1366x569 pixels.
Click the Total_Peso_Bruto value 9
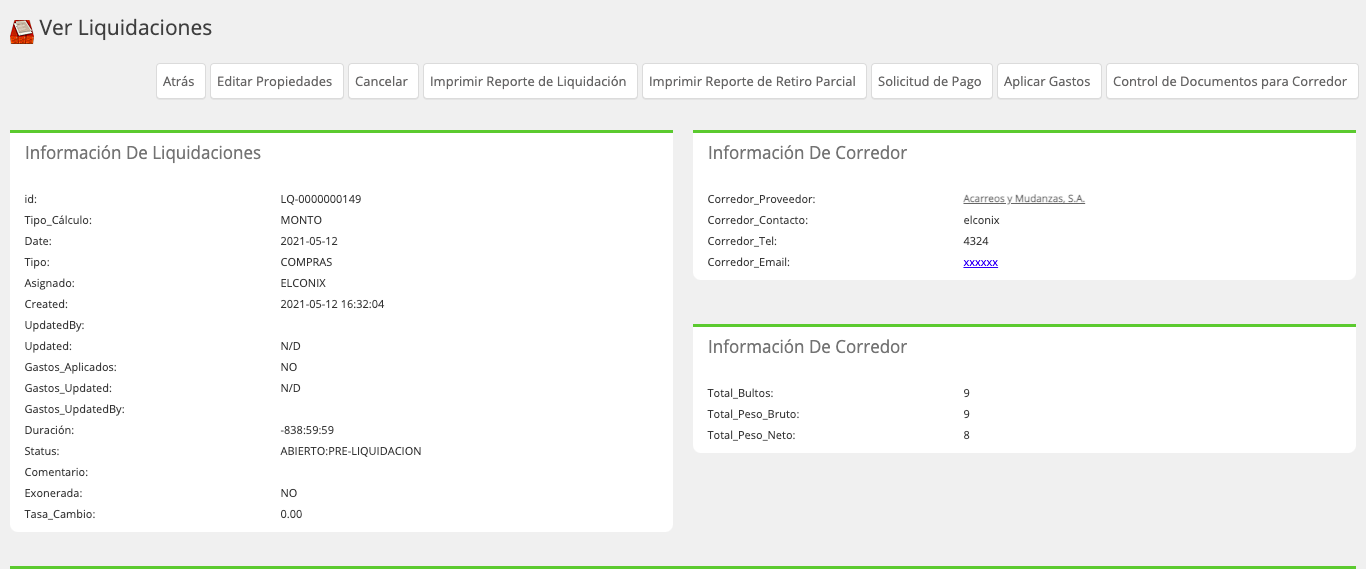(x=966, y=414)
